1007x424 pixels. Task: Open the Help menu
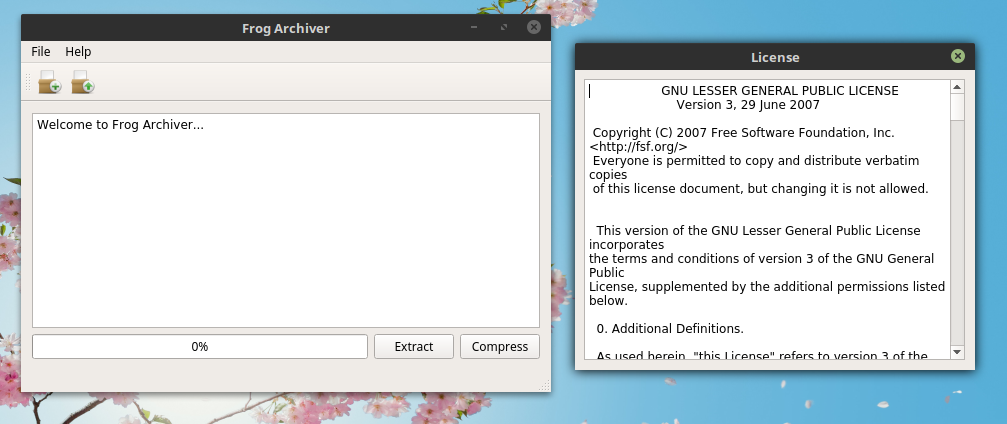point(78,51)
